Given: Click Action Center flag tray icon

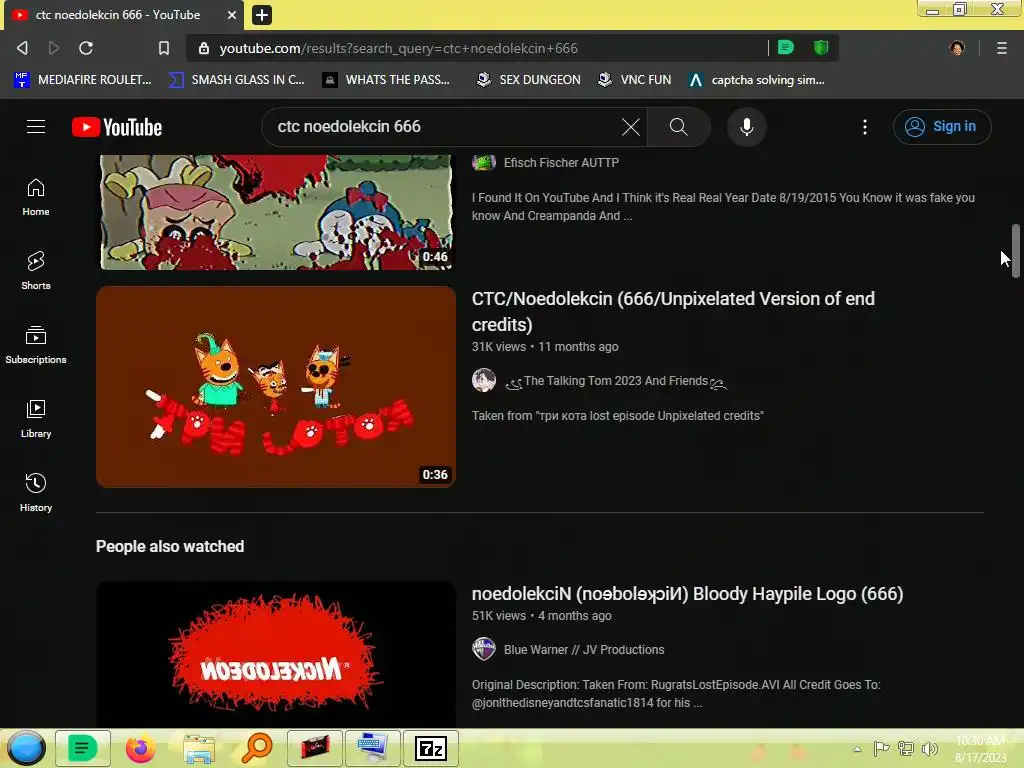Looking at the screenshot, I should pyautogui.click(x=882, y=748).
